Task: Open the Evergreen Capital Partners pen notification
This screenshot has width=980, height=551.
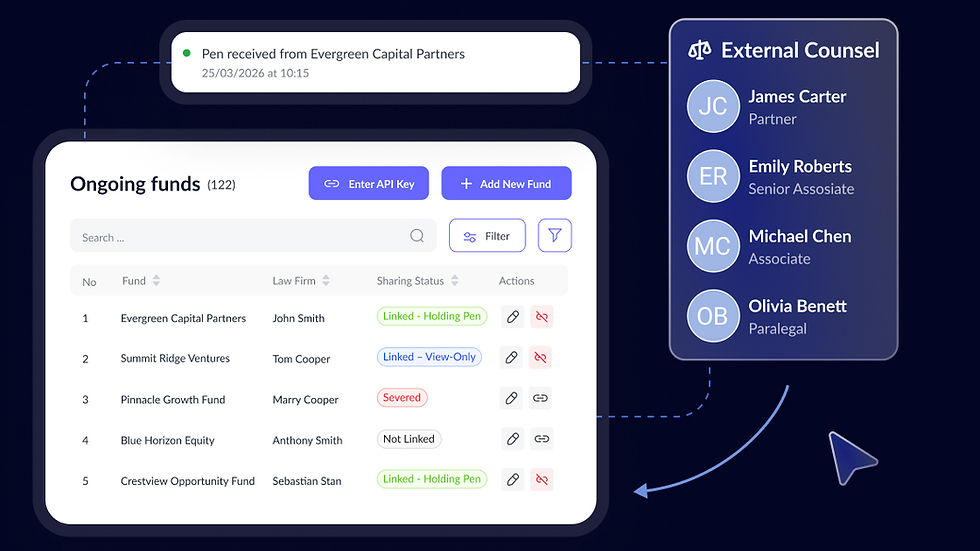Action: (376, 62)
